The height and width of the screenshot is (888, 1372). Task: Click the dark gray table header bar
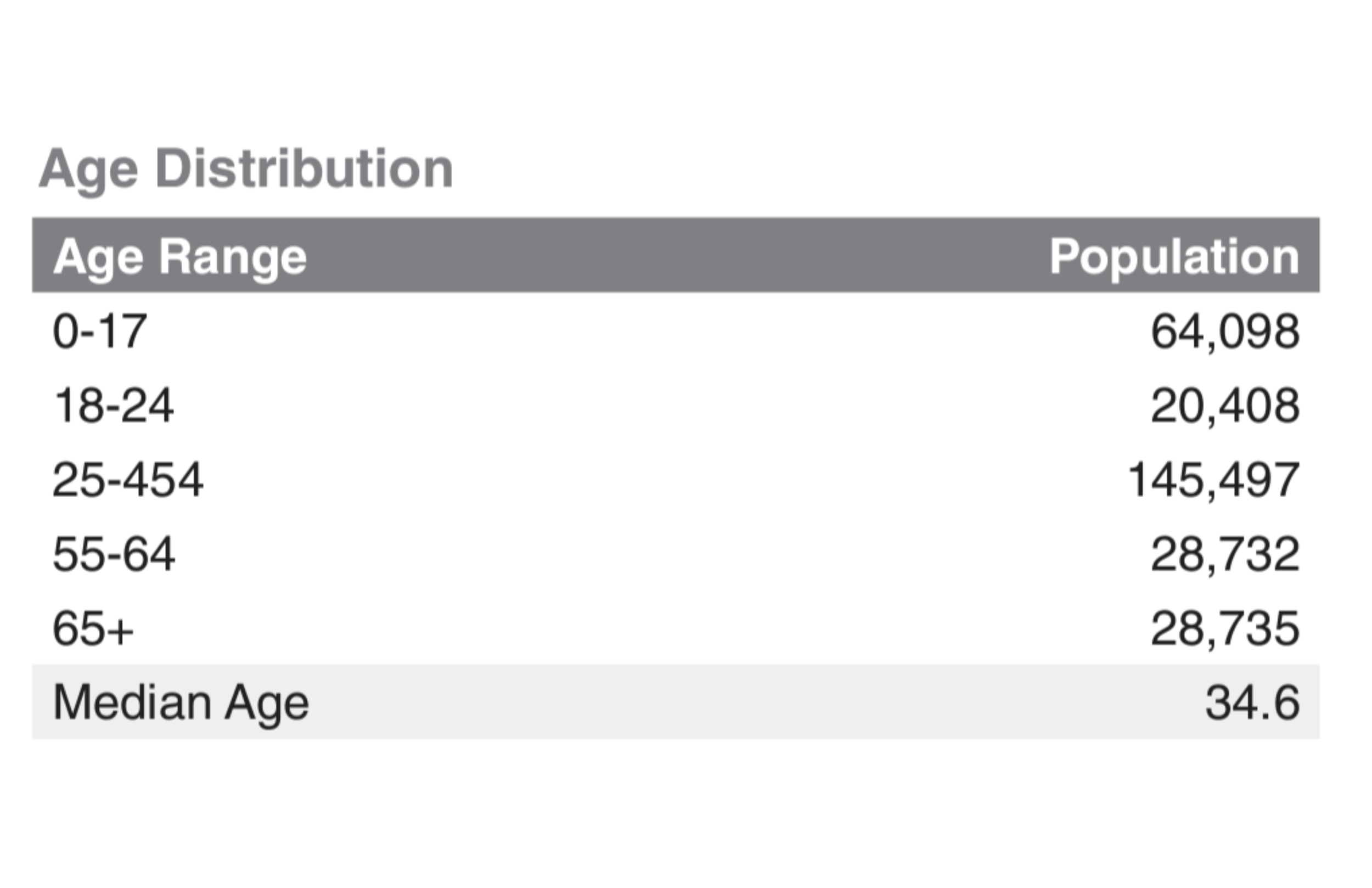pyautogui.click(x=674, y=255)
